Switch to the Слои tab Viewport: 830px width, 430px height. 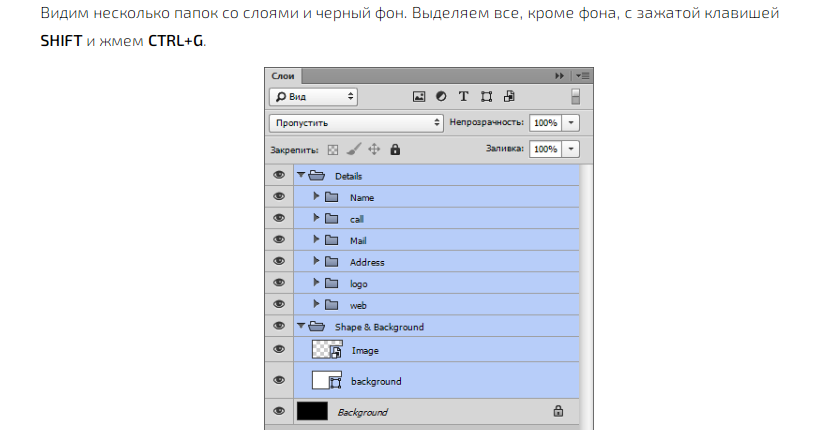pos(282,76)
